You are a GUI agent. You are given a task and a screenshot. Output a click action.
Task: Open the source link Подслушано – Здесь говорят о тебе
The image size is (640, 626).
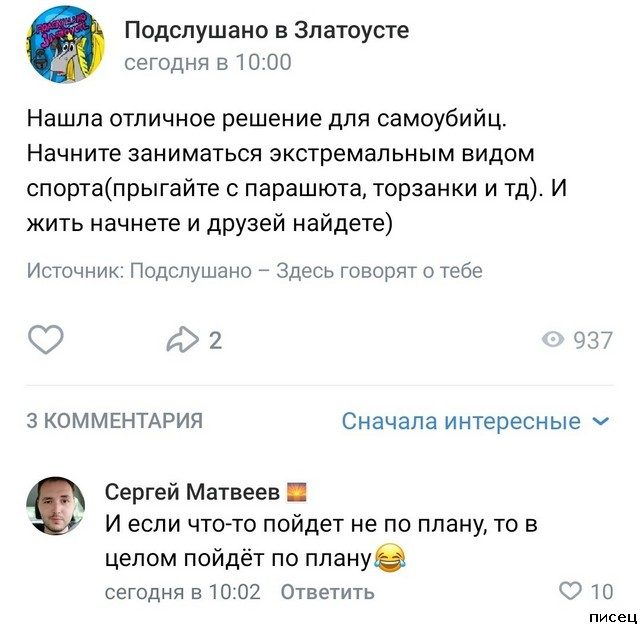coord(307,271)
